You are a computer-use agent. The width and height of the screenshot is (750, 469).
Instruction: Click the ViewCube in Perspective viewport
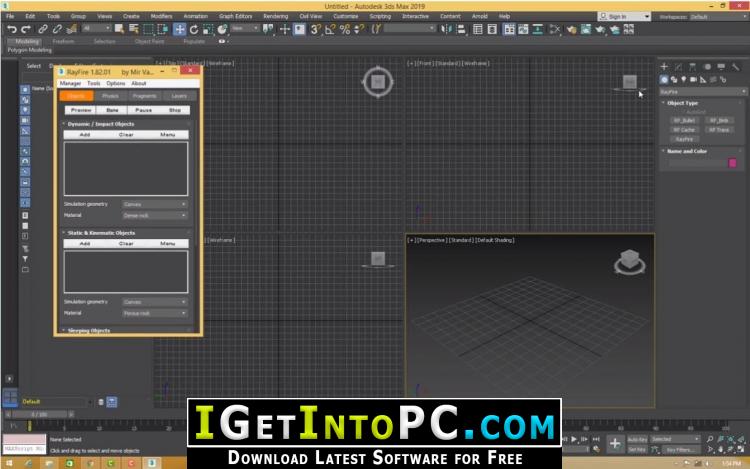tap(629, 262)
